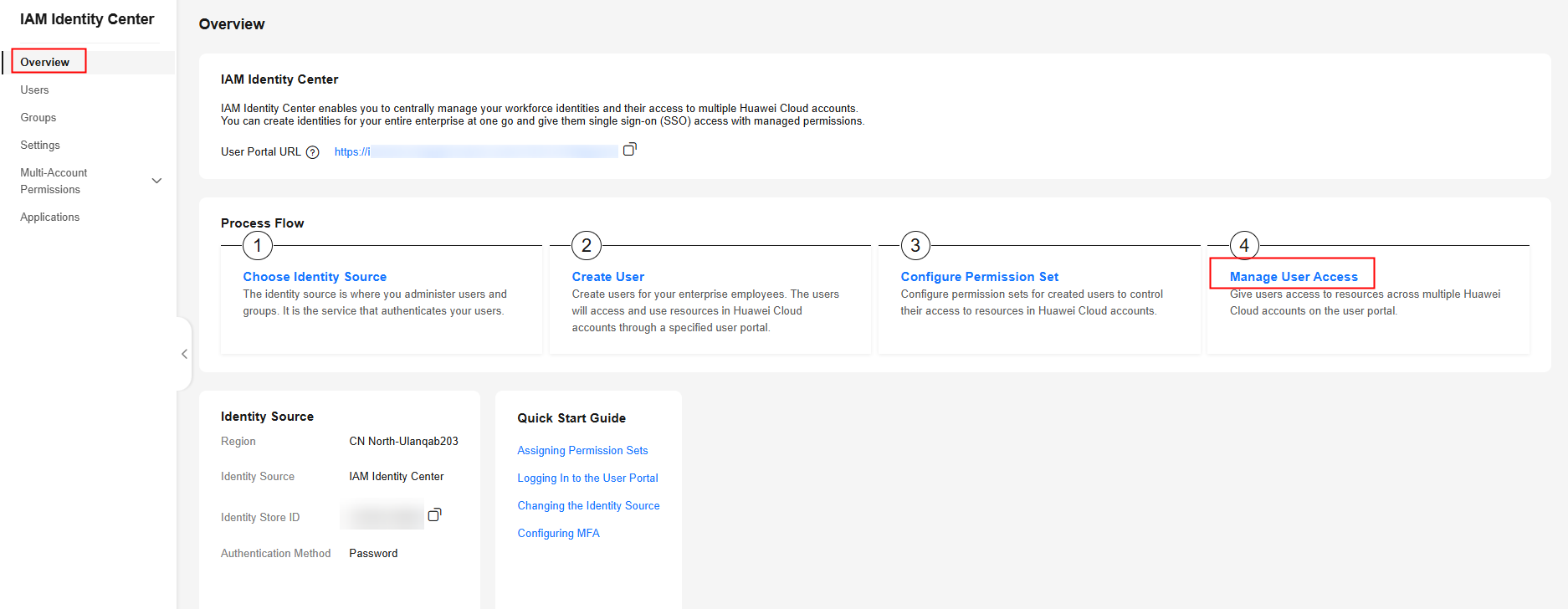Open the Groups page
Viewport: 1568px width, 609px height.
[x=38, y=117]
